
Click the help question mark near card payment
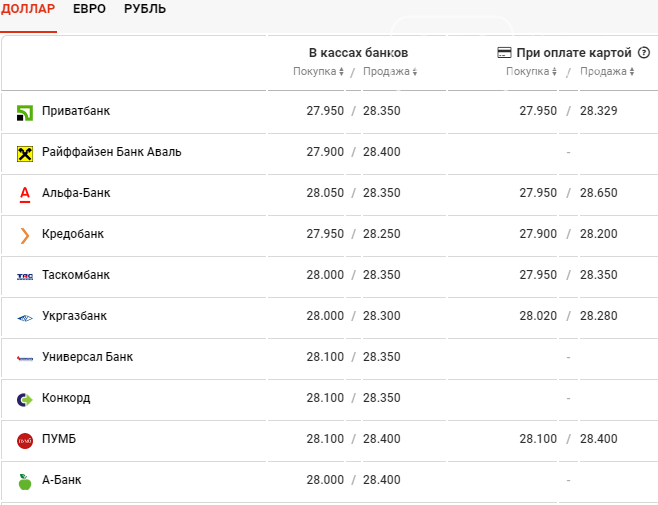[x=644, y=52]
